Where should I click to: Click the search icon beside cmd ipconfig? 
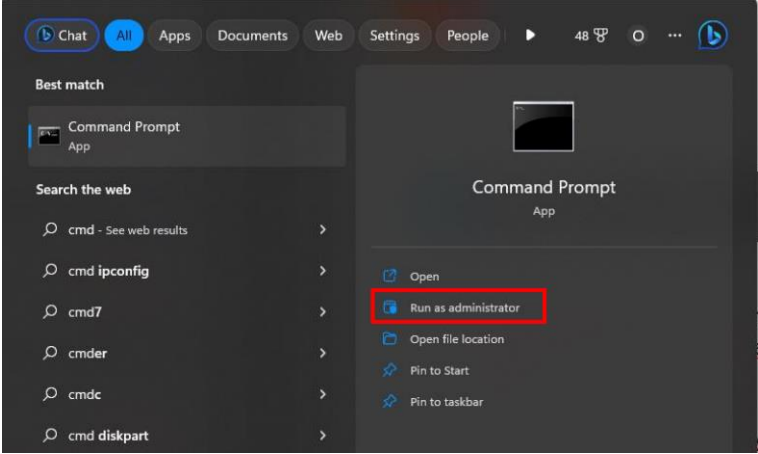click(50, 271)
